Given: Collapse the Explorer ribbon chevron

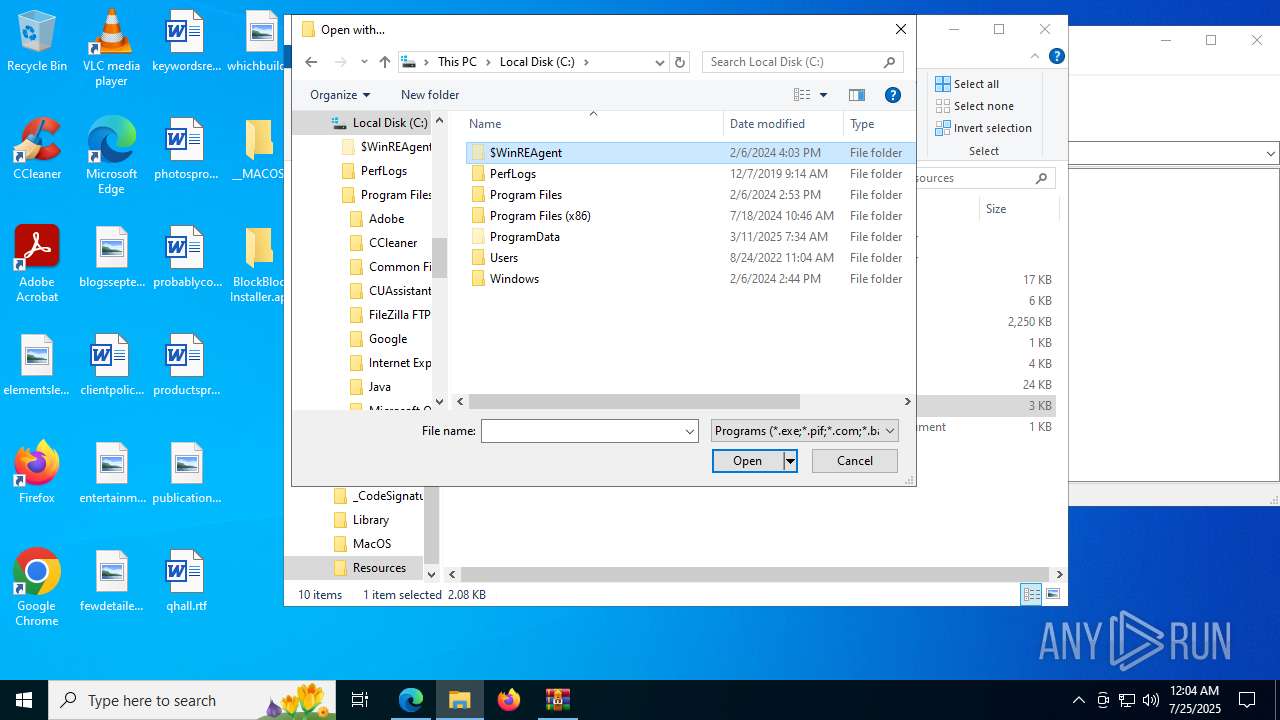Looking at the screenshot, I should point(1035,56).
